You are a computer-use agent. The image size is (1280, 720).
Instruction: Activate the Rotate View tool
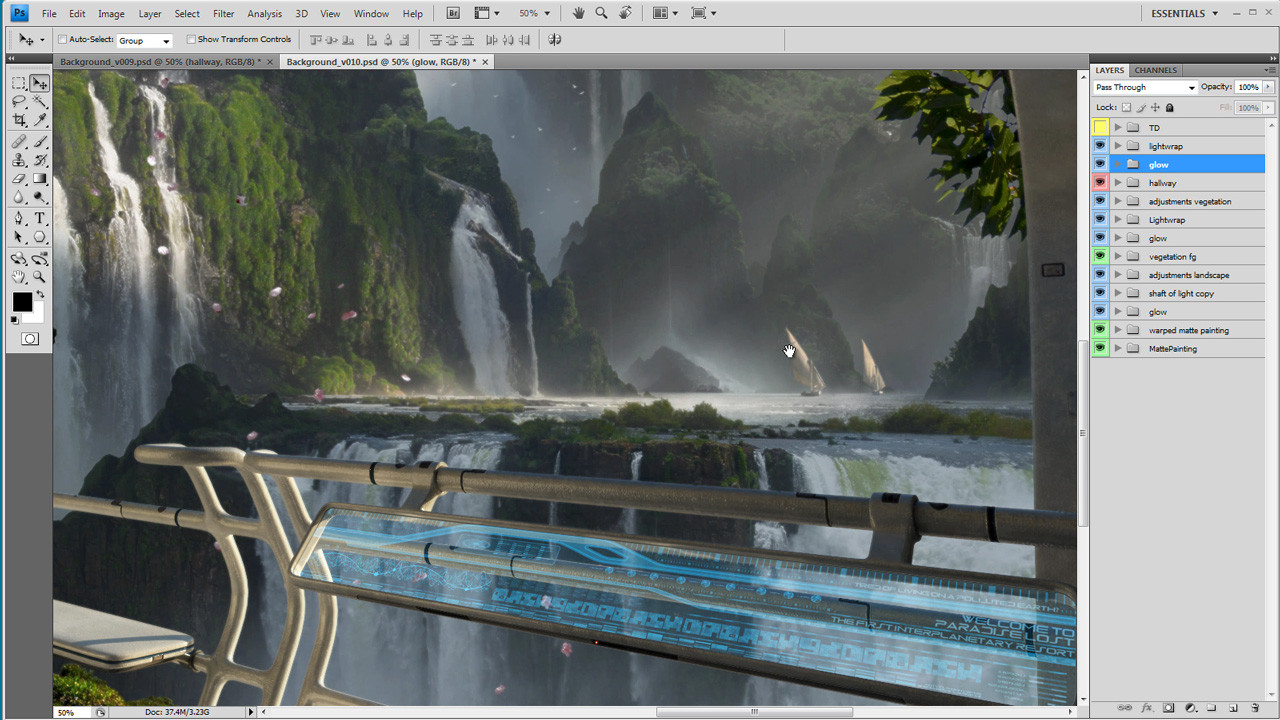pos(626,13)
